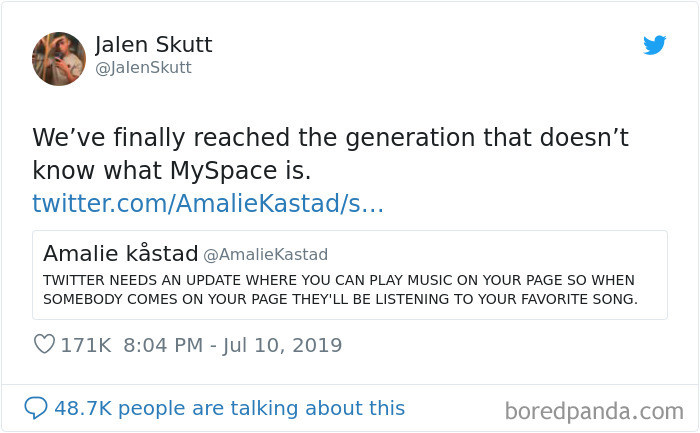
Task: Click the 171K likes count
Action: [86, 345]
